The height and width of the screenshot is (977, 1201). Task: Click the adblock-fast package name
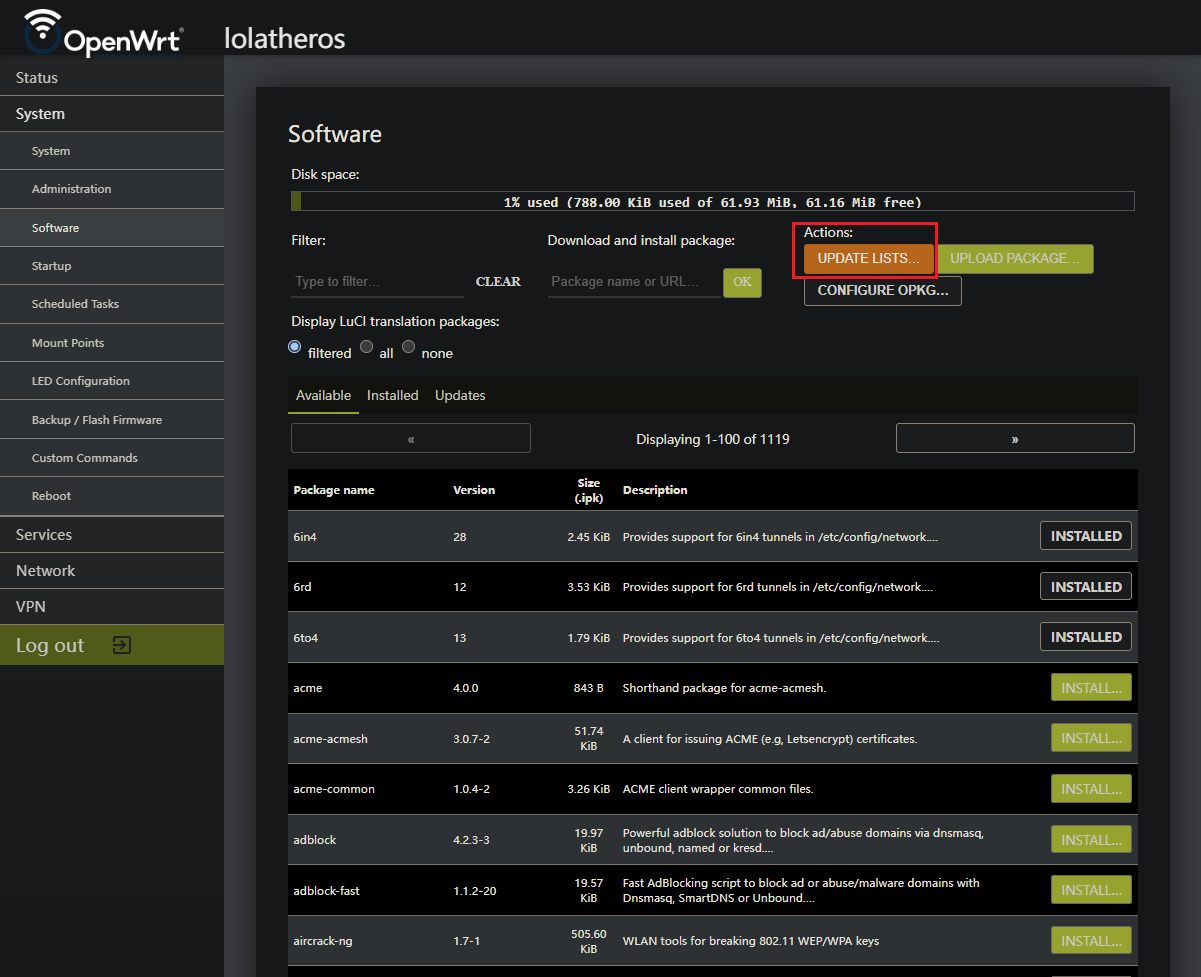pyautogui.click(x=326, y=891)
